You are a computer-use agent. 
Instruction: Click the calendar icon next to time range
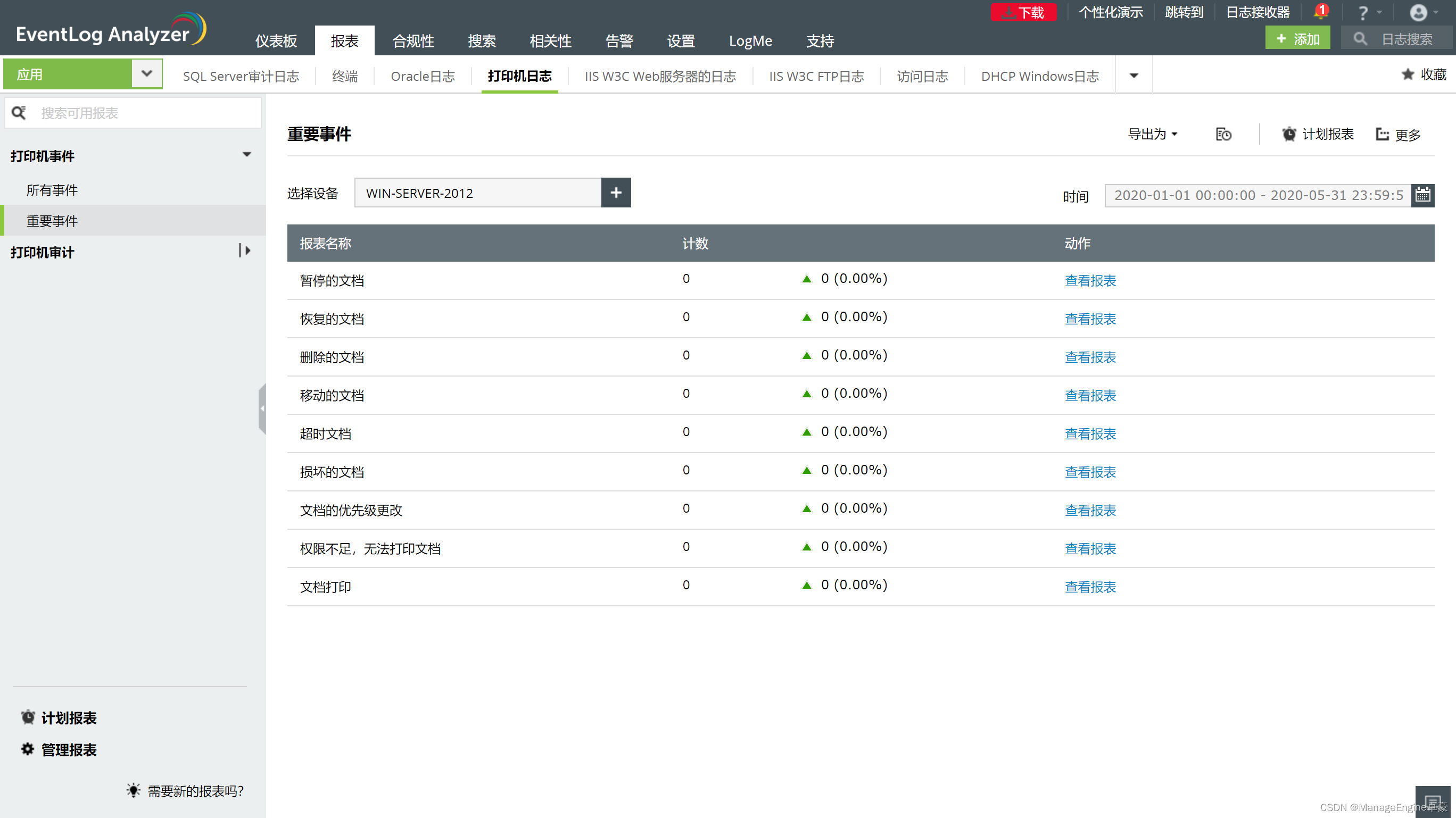[x=1422, y=196]
